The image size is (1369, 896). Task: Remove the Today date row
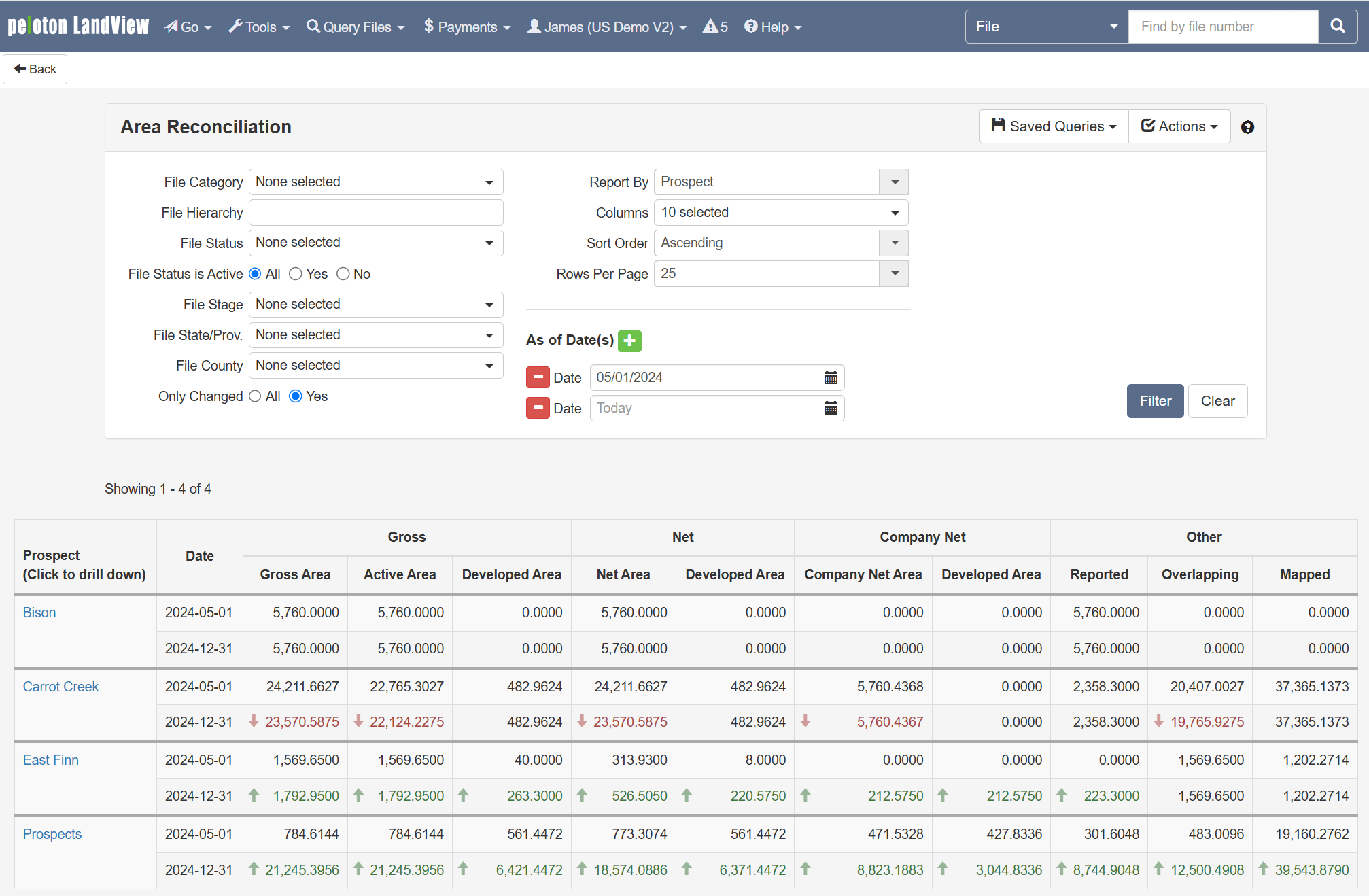[x=538, y=408]
